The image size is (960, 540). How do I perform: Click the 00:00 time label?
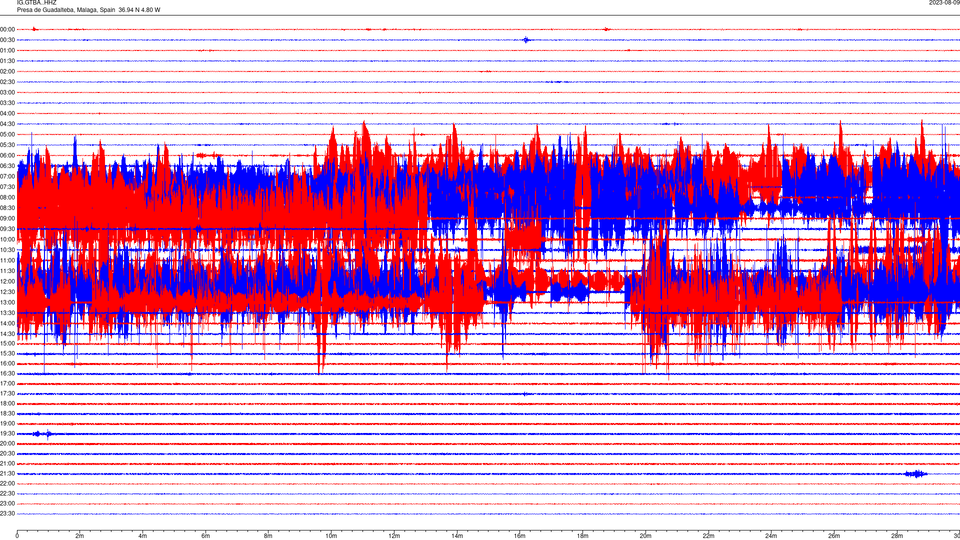7,29
